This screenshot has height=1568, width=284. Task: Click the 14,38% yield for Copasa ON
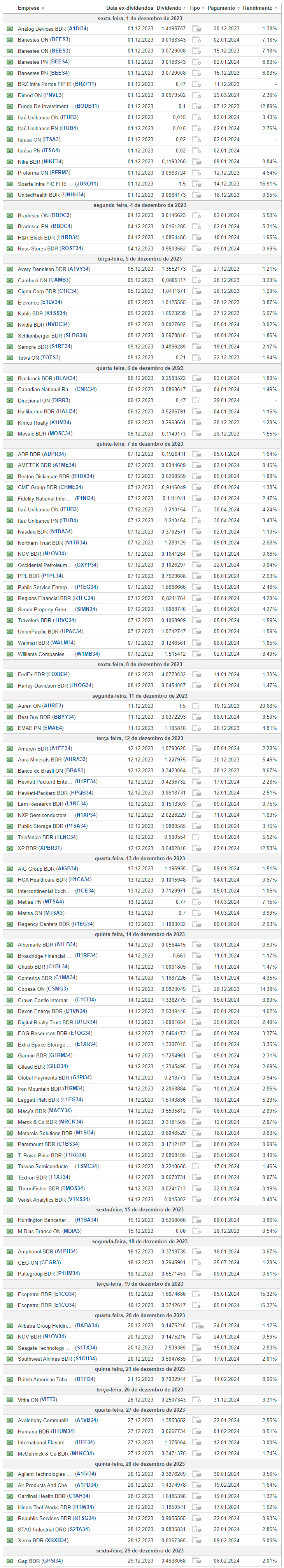click(x=268, y=989)
